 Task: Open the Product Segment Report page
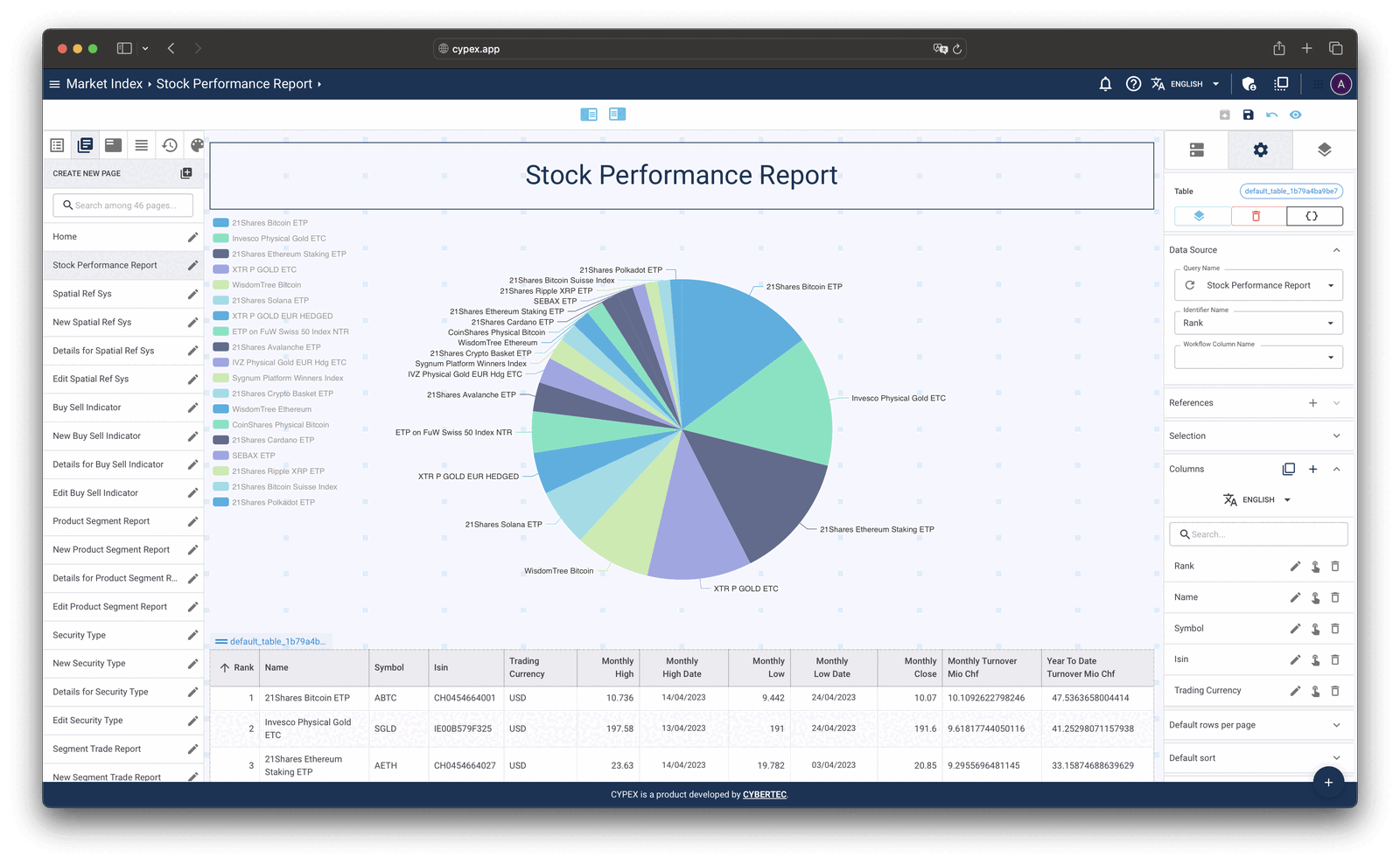pos(101,521)
